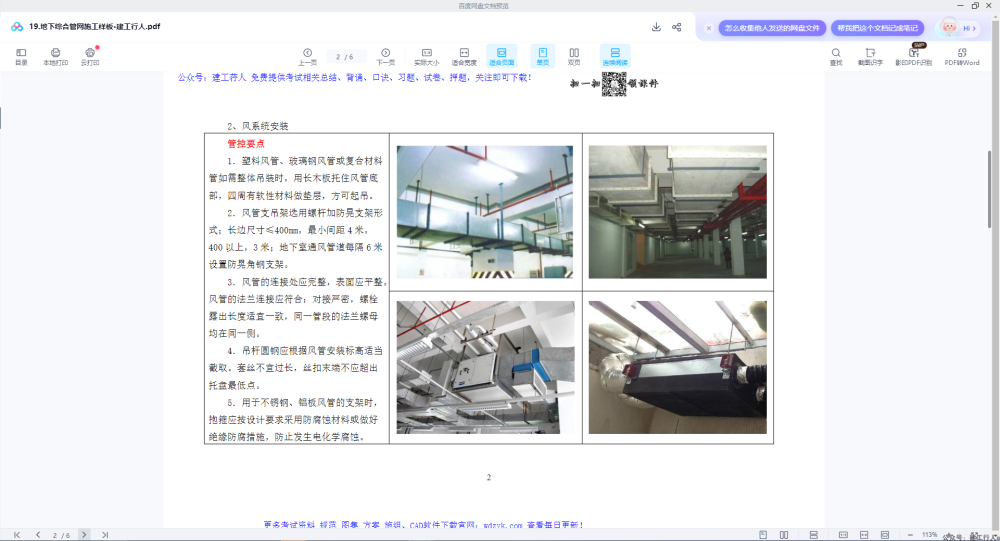The image size is (1000, 541).
Task: Open the 查找 search tool
Action: [x=835, y=56]
